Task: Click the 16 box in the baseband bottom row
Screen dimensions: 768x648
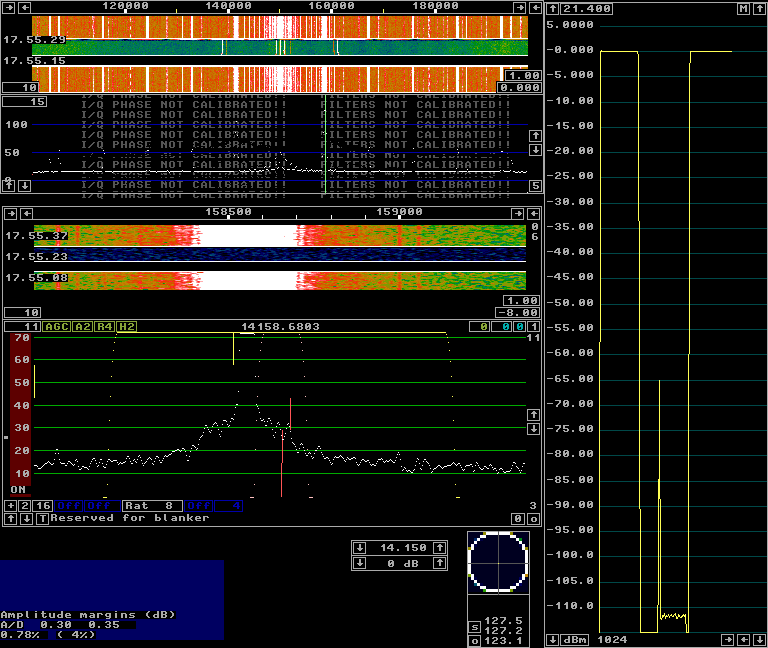Action: pyautogui.click(x=43, y=505)
